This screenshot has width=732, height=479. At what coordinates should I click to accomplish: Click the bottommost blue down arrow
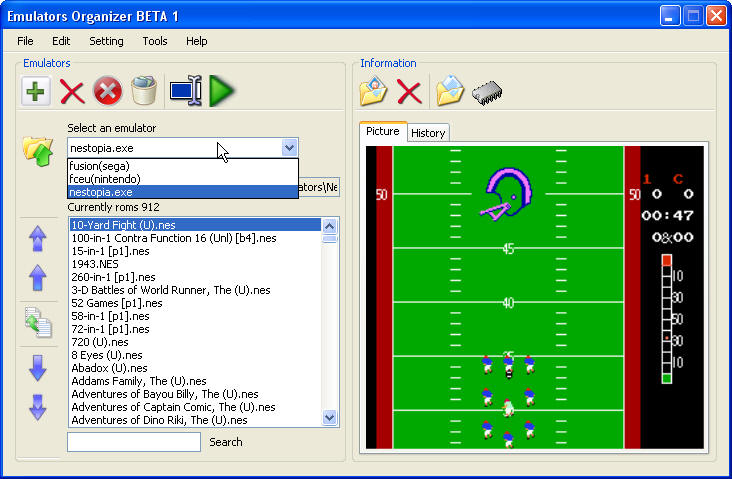coord(38,408)
